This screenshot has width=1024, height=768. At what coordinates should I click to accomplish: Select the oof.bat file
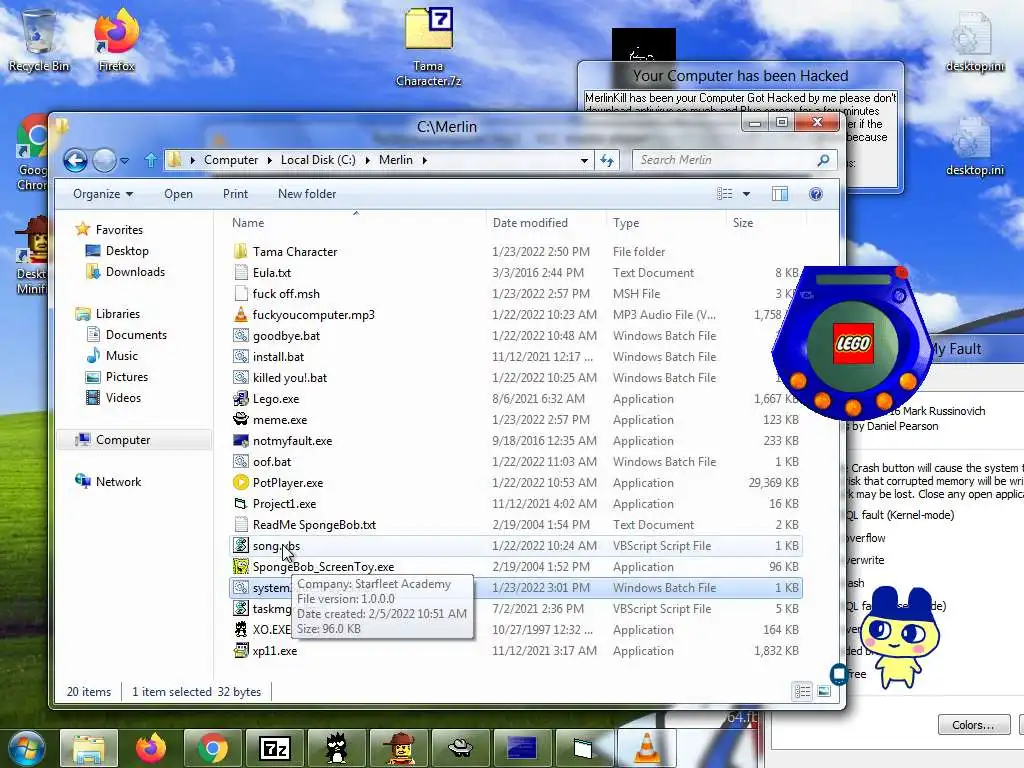pos(272,462)
